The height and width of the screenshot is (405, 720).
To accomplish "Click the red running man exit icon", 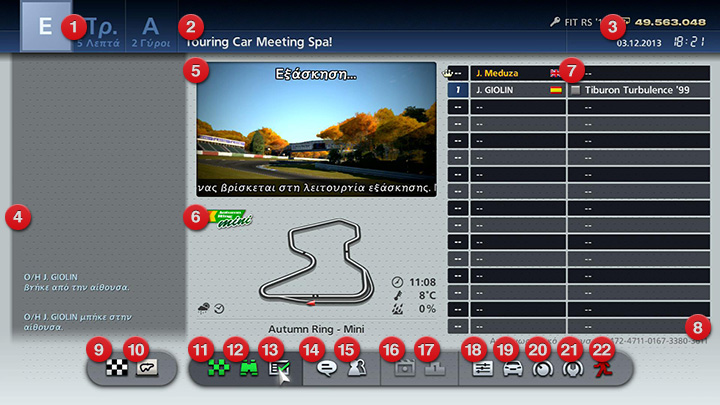I will point(606,368).
